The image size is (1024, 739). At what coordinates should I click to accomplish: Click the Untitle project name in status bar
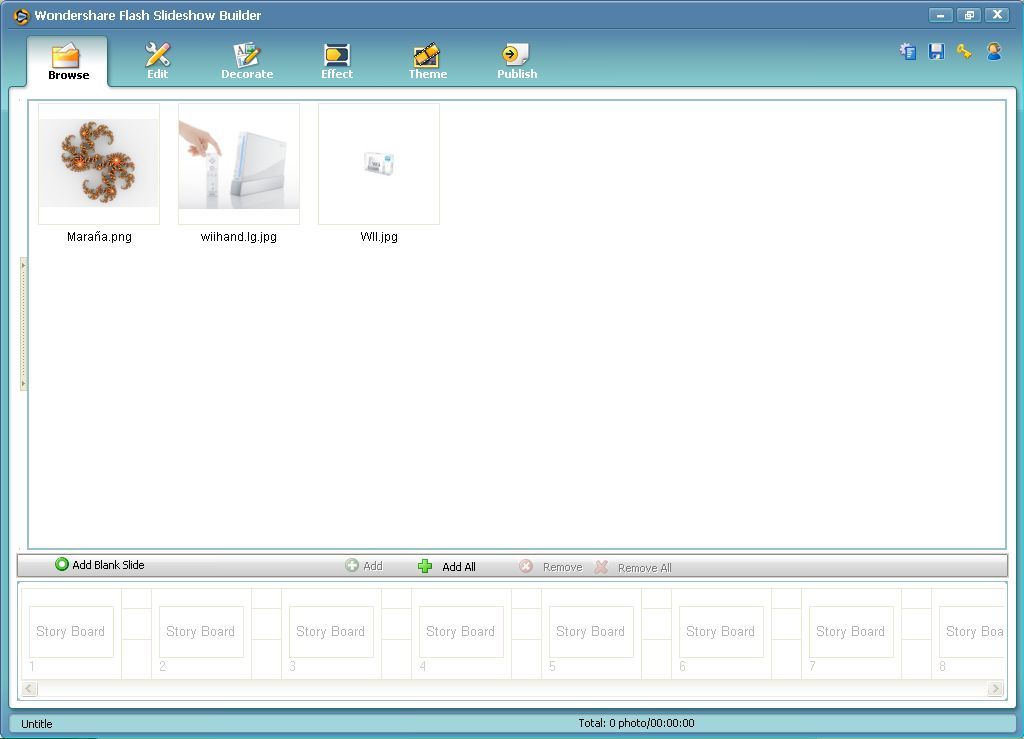coord(37,724)
